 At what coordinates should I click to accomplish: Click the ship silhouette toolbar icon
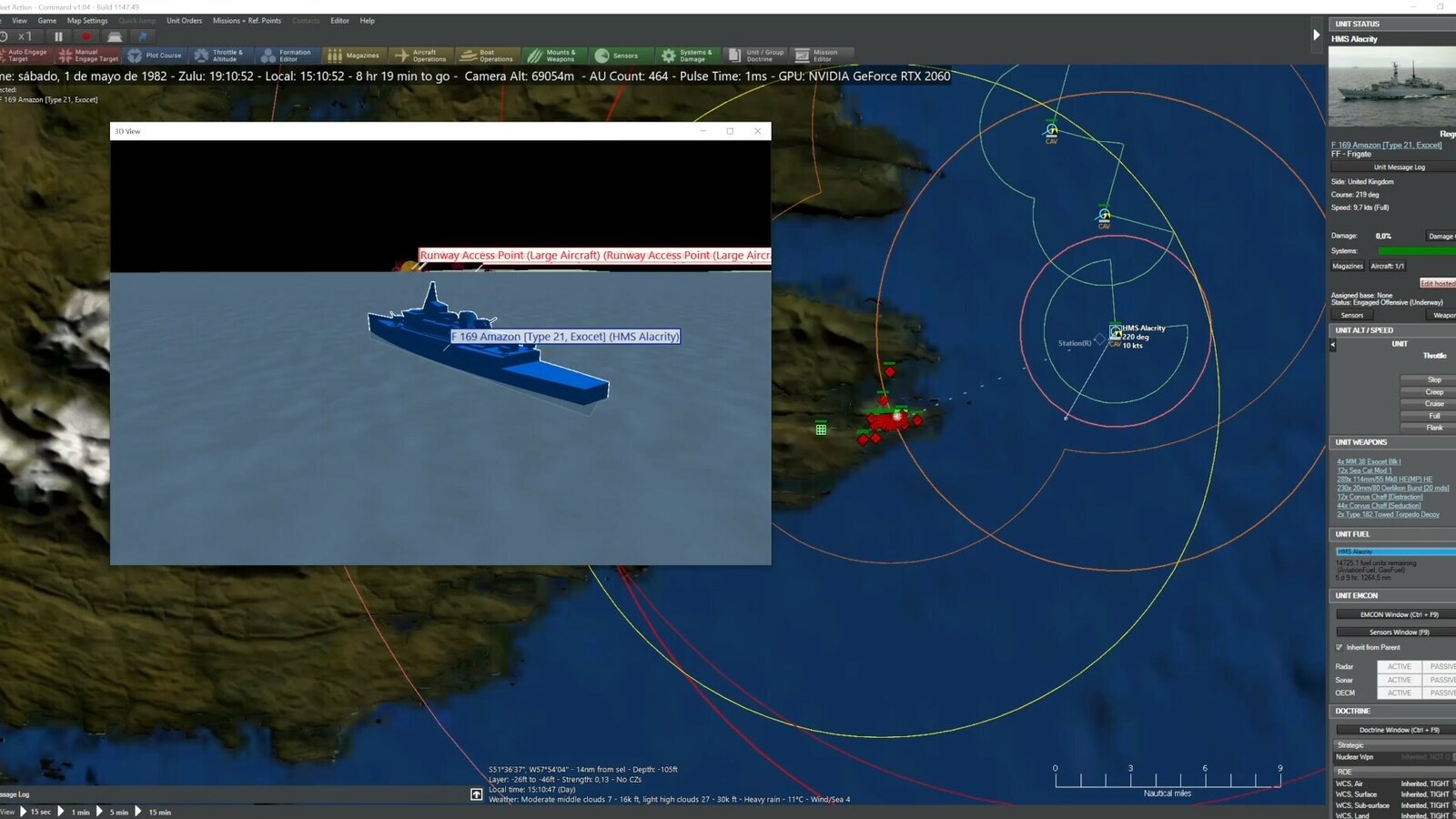click(x=115, y=36)
